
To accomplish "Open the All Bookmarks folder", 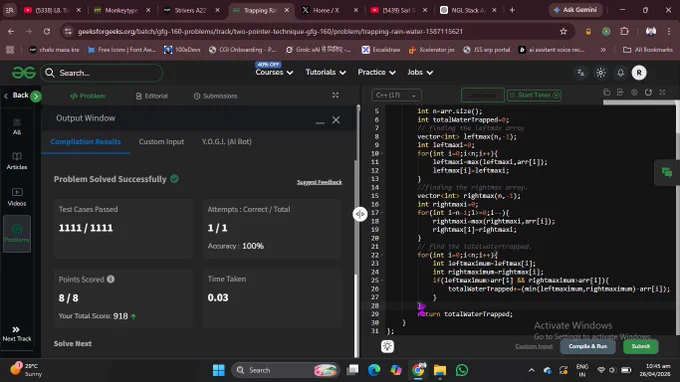I will point(648,50).
